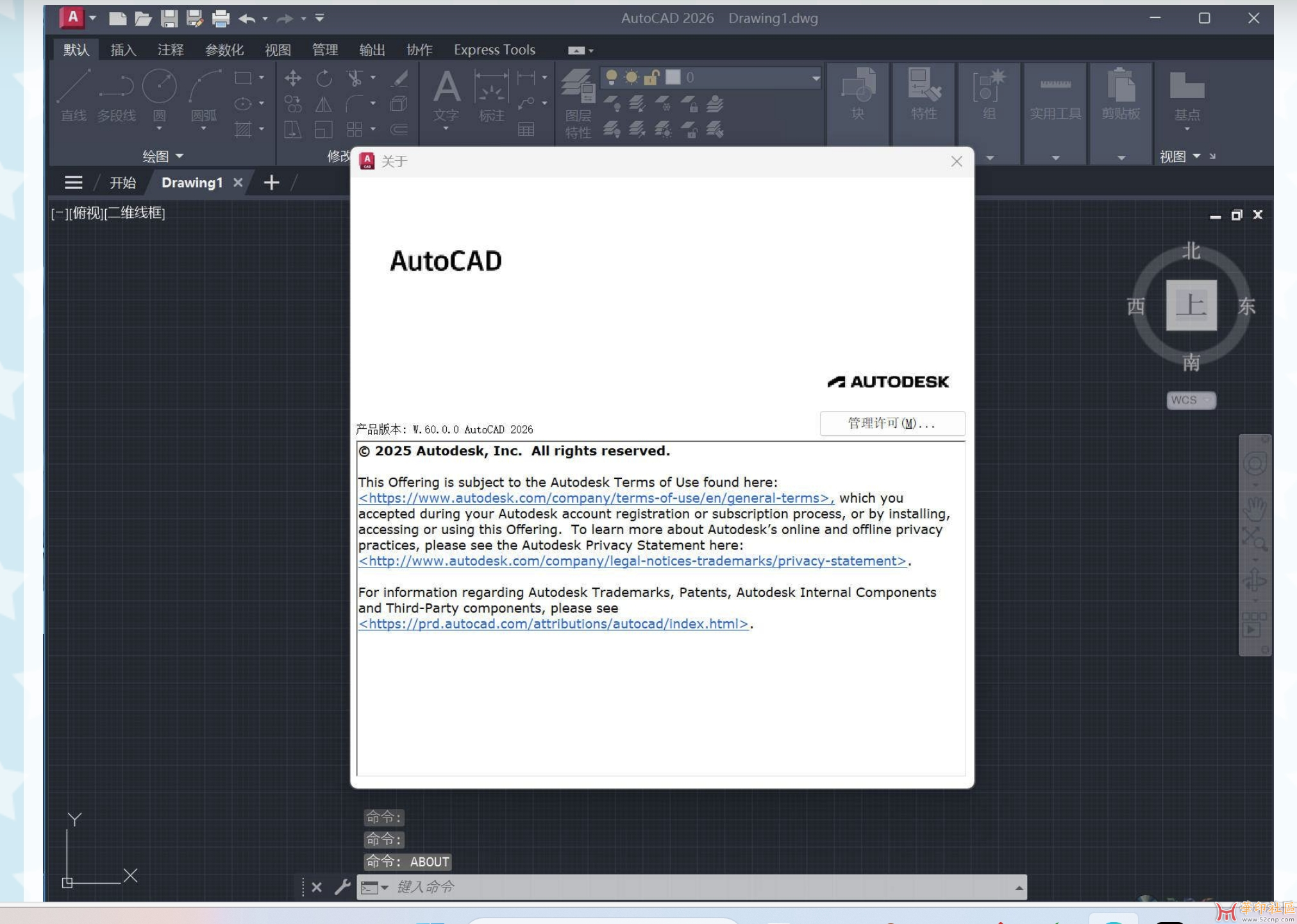Open the privacy-statement link

click(x=632, y=560)
